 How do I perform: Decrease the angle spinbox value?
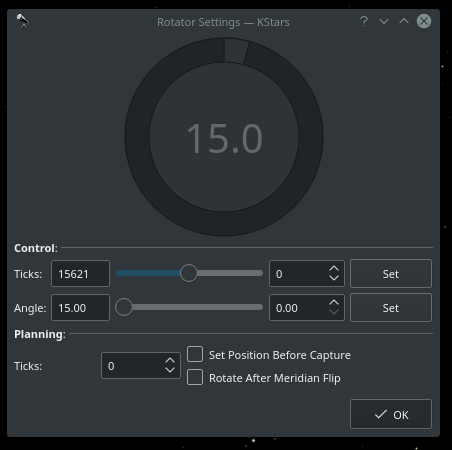pyautogui.click(x=334, y=312)
